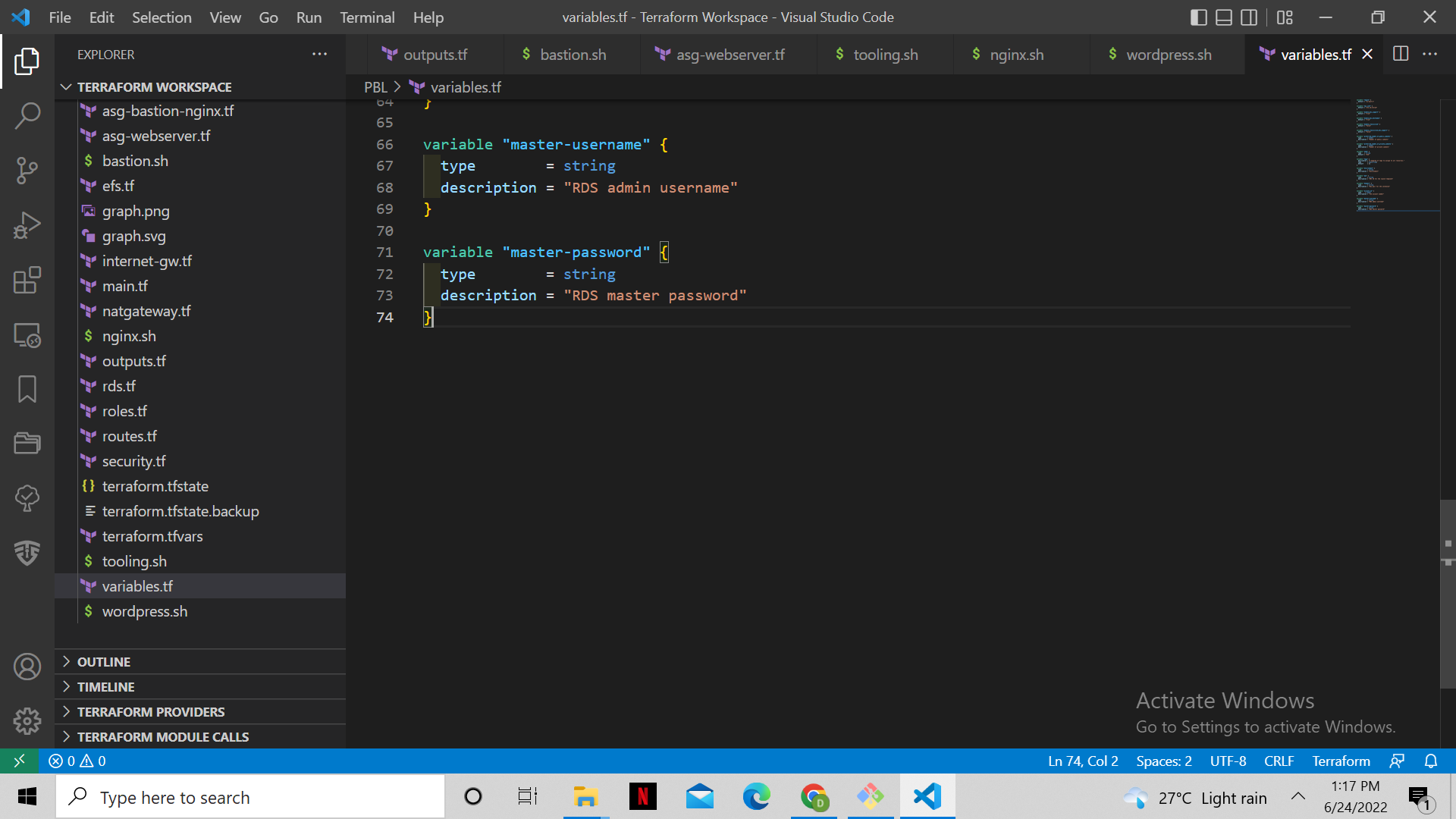Expand the TIMELINE section
Screen dimensions: 1456x819
tap(105, 686)
